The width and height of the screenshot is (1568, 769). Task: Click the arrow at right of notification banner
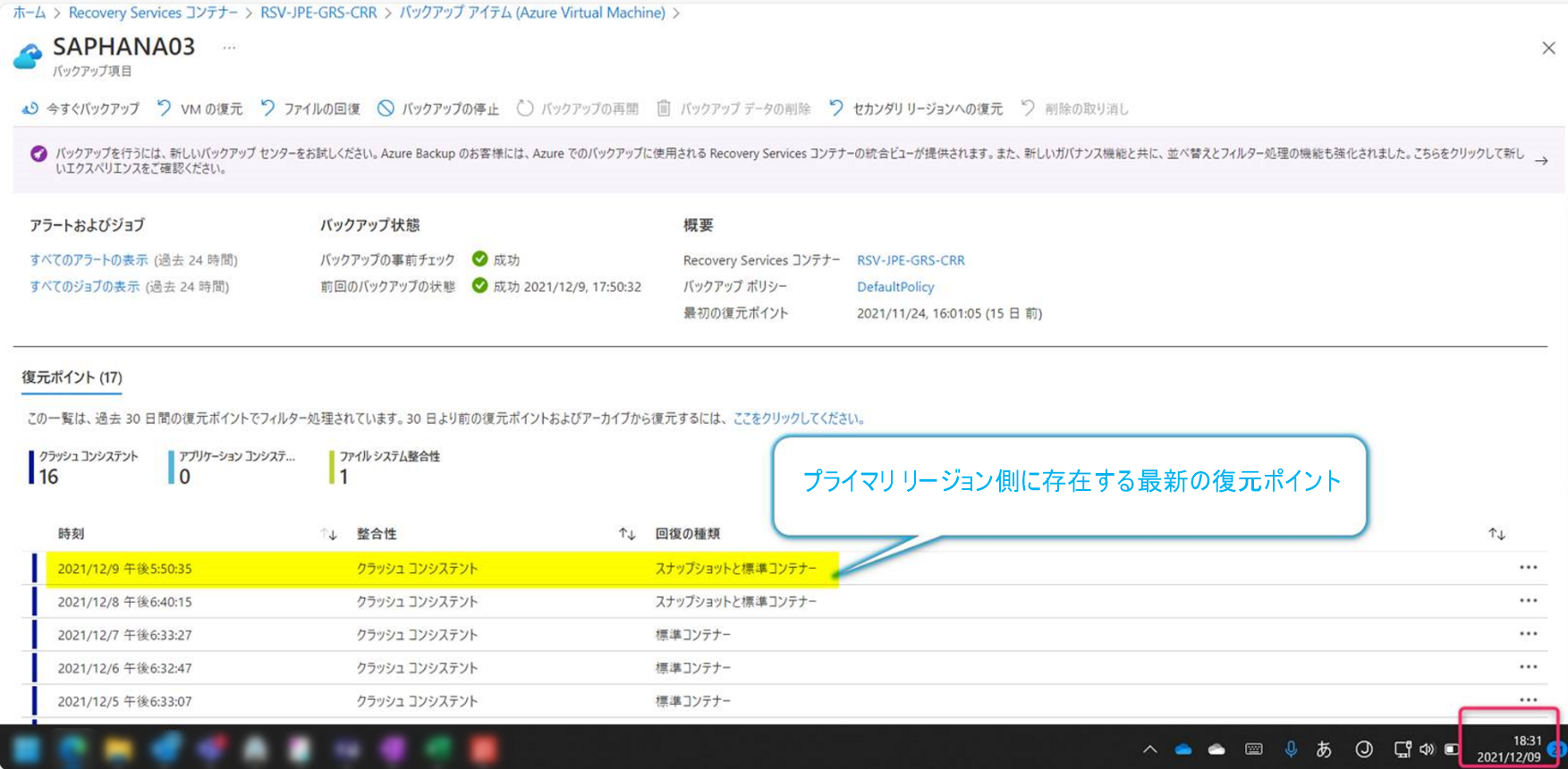1541,161
